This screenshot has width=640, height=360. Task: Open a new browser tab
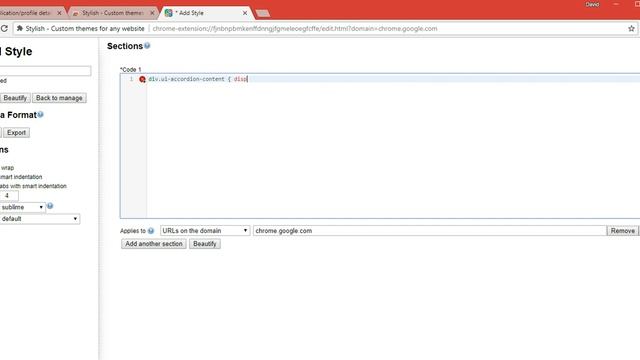click(262, 13)
